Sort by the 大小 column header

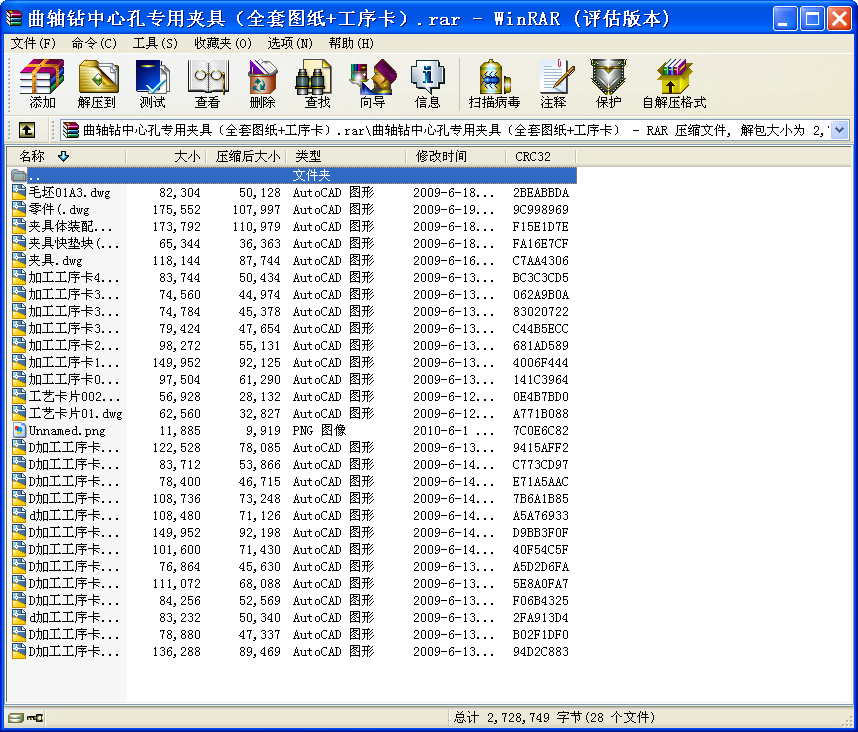coord(166,156)
